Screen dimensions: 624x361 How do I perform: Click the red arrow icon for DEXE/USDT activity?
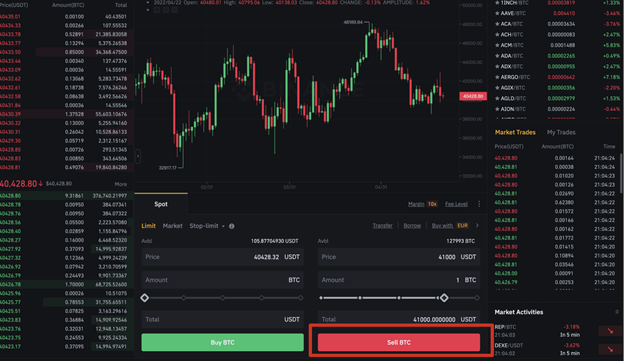point(610,349)
